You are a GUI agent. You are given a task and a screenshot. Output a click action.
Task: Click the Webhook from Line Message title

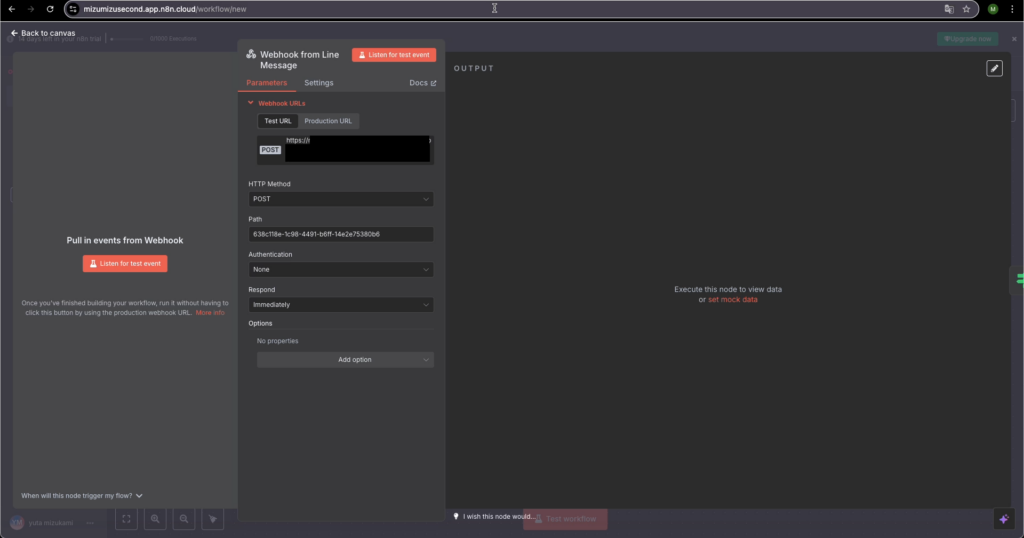click(x=299, y=60)
